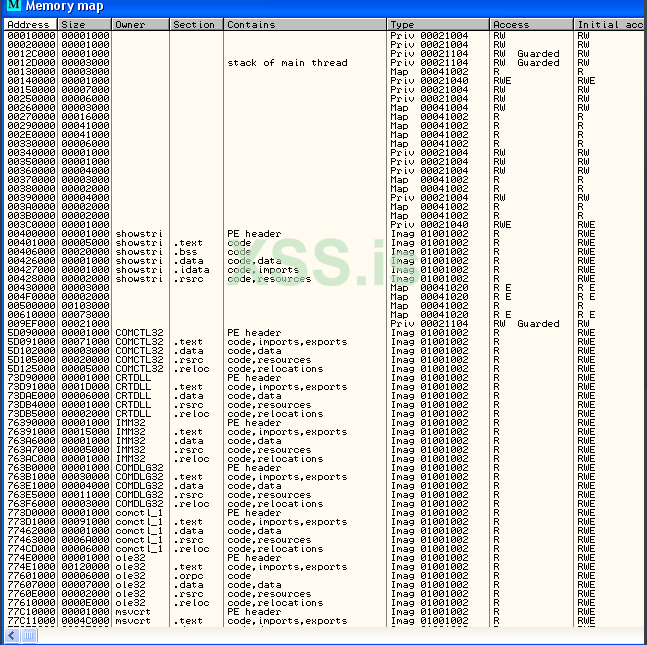This screenshot has width=647, height=645.
Task: Sort by the Size column header
Action: pyautogui.click(x=85, y=25)
